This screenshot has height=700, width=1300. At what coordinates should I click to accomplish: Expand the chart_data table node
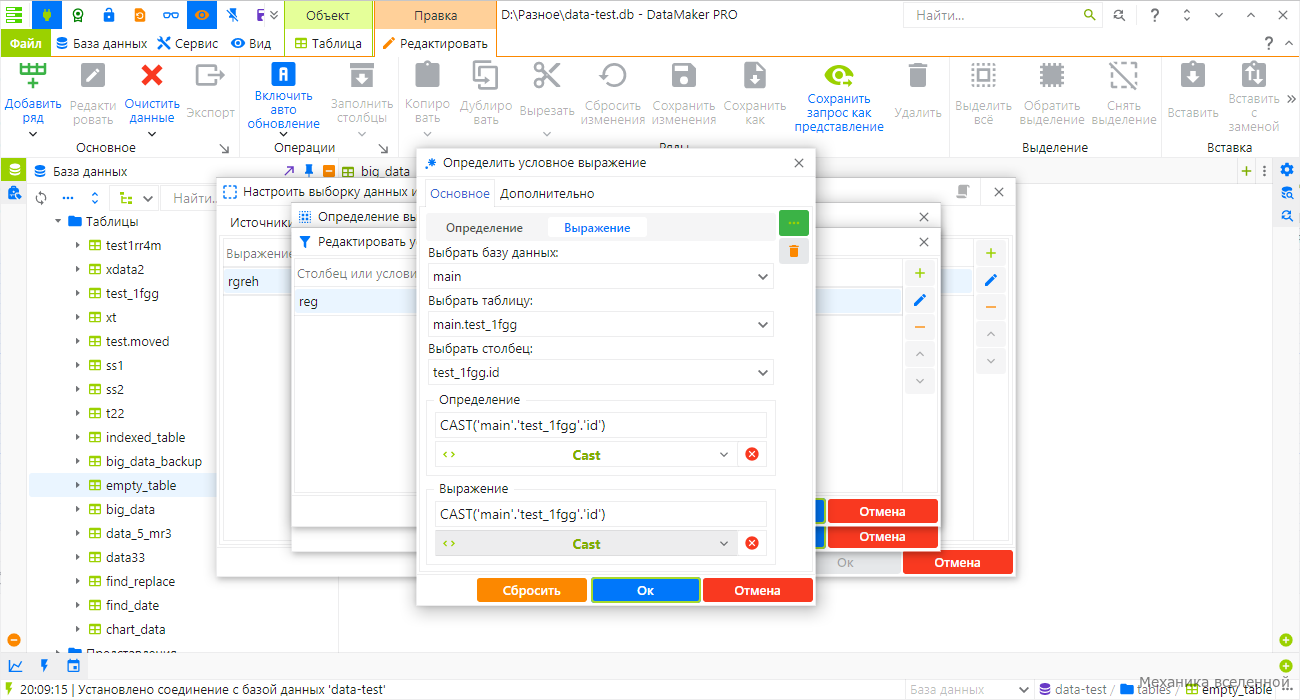(78, 629)
